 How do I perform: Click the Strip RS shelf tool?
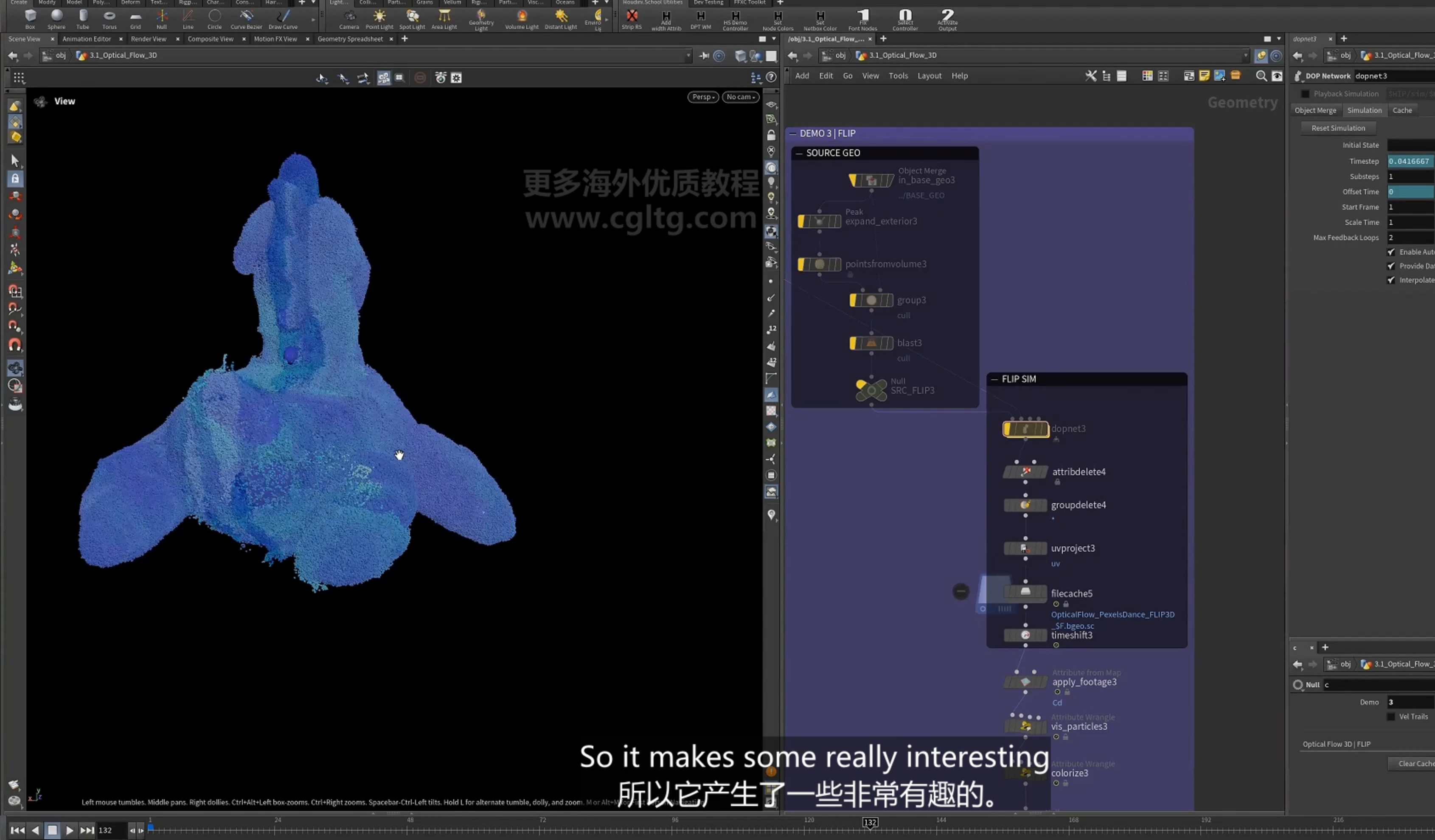pyautogui.click(x=632, y=19)
